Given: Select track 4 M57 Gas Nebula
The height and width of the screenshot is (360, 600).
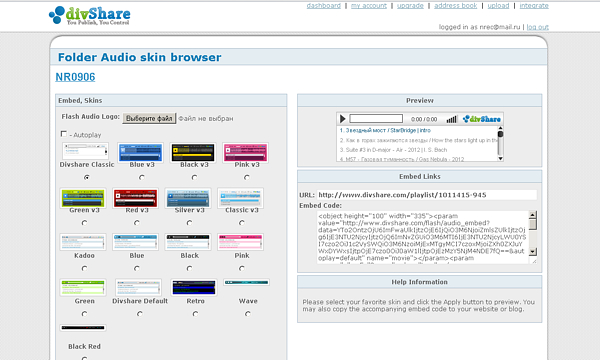Looking at the screenshot, I should pos(402,159).
